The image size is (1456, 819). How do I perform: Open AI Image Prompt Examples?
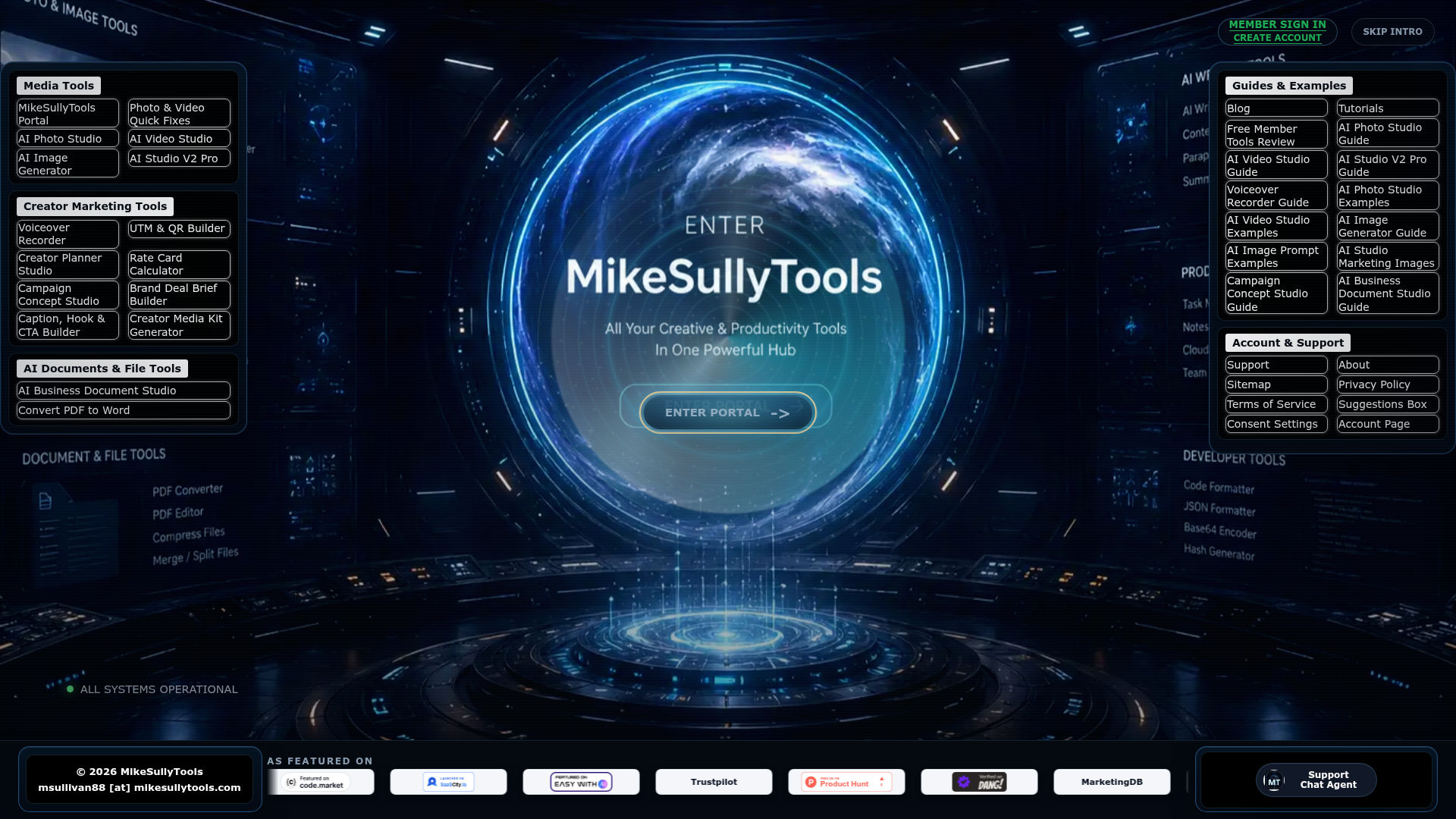(x=1276, y=256)
